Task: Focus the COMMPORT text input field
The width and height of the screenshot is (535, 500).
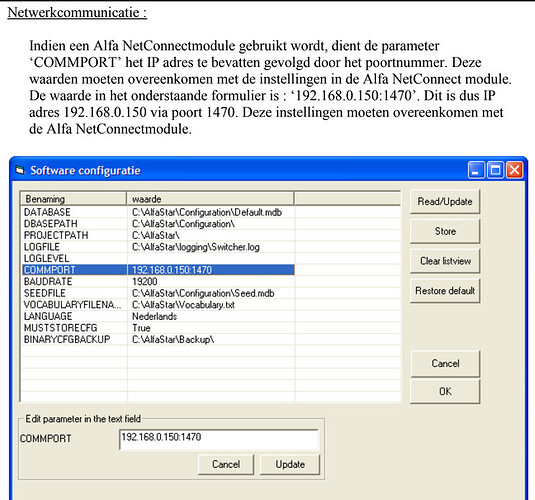Action: click(219, 439)
